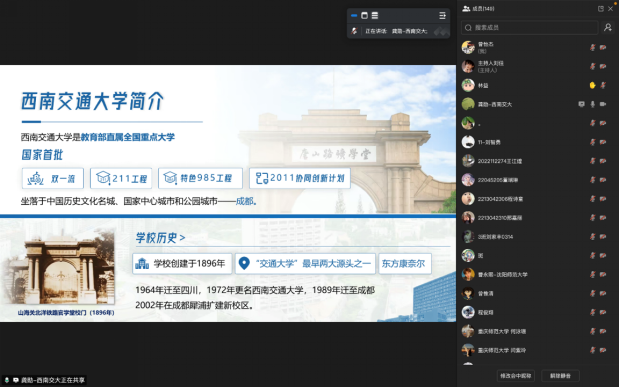
Task: Toggle the camera of 龚勋-西南交大 in member list
Action: [x=603, y=104]
